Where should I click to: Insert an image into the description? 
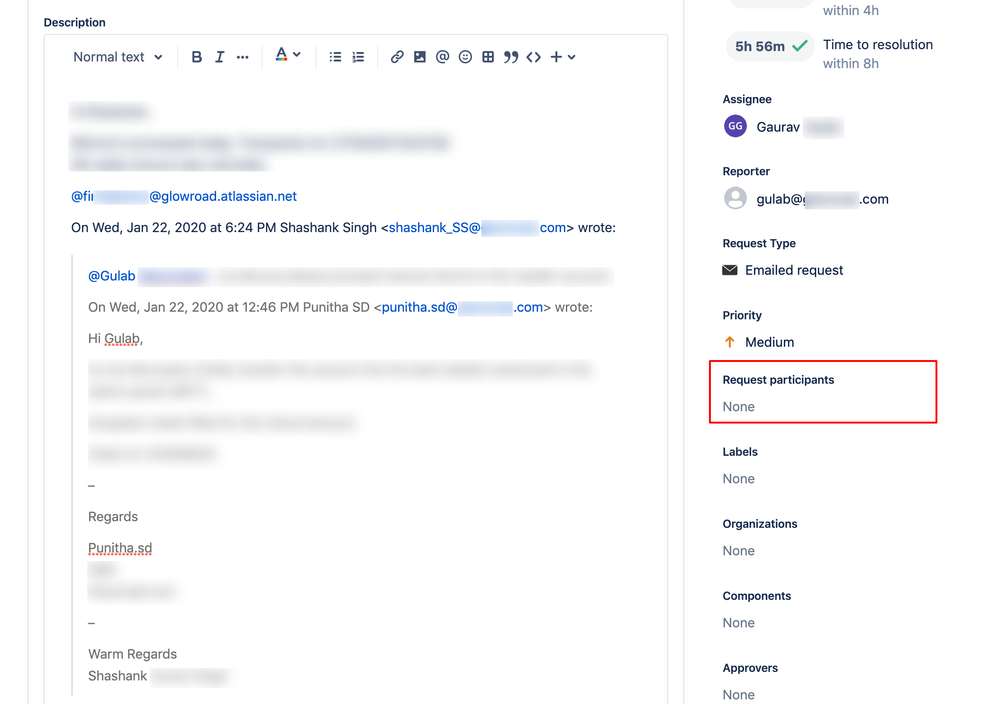419,57
